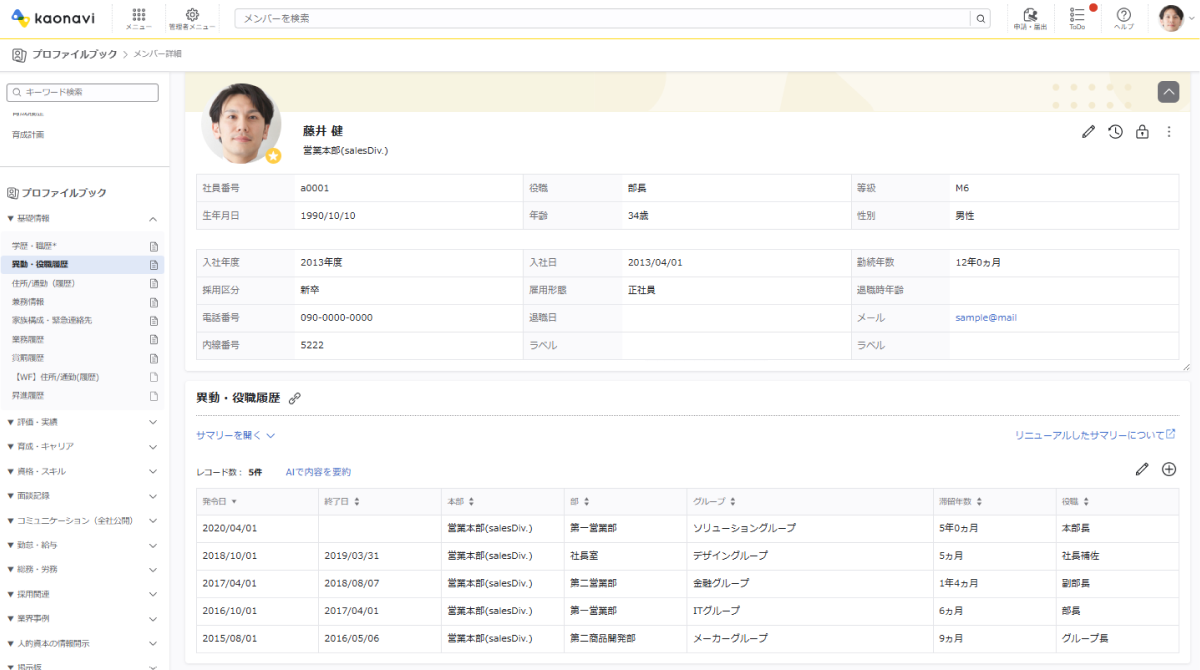Select 異動・役職履歴 sidebar item

[40, 265]
